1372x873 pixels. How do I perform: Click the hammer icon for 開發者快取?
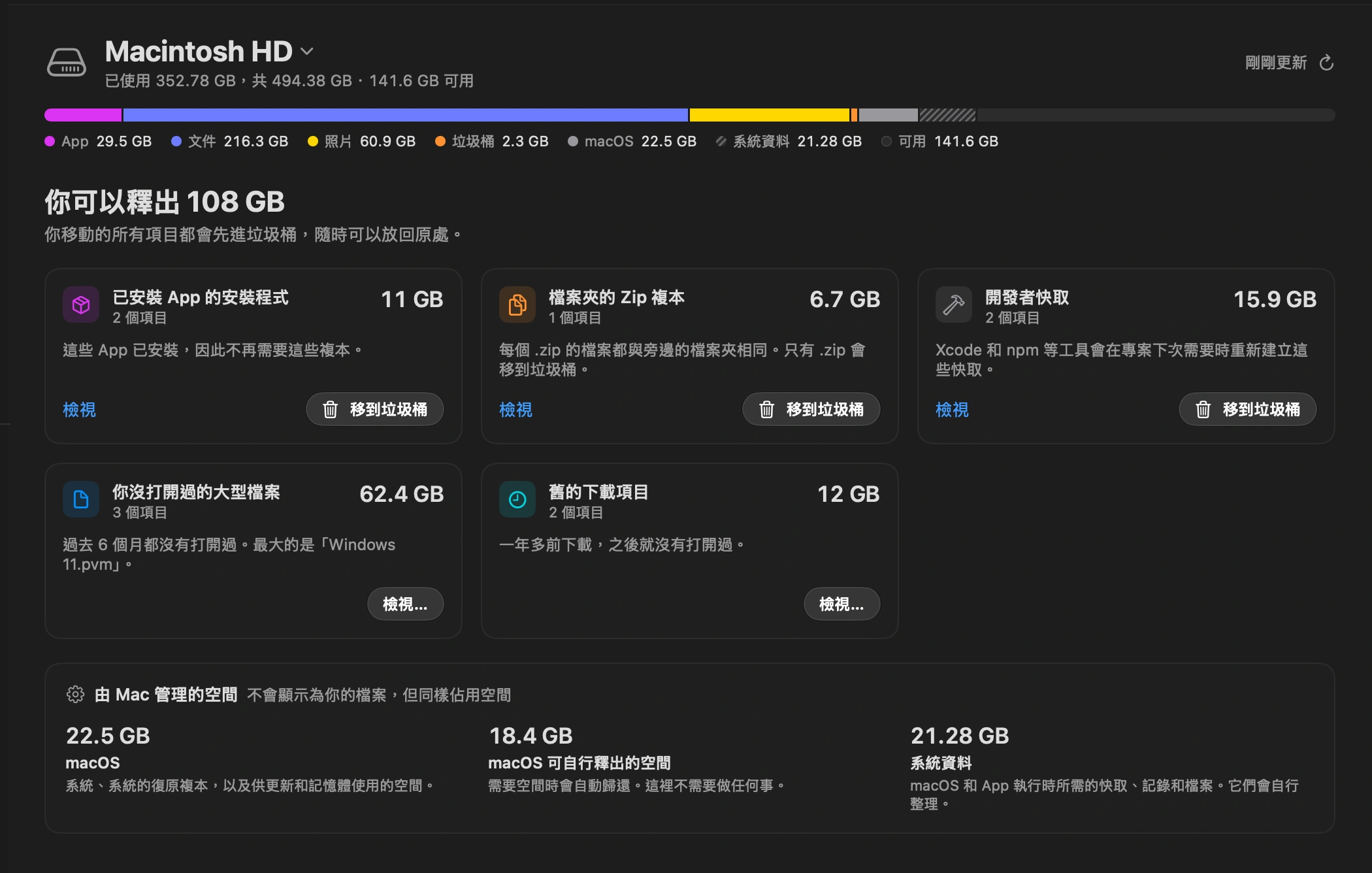[954, 305]
